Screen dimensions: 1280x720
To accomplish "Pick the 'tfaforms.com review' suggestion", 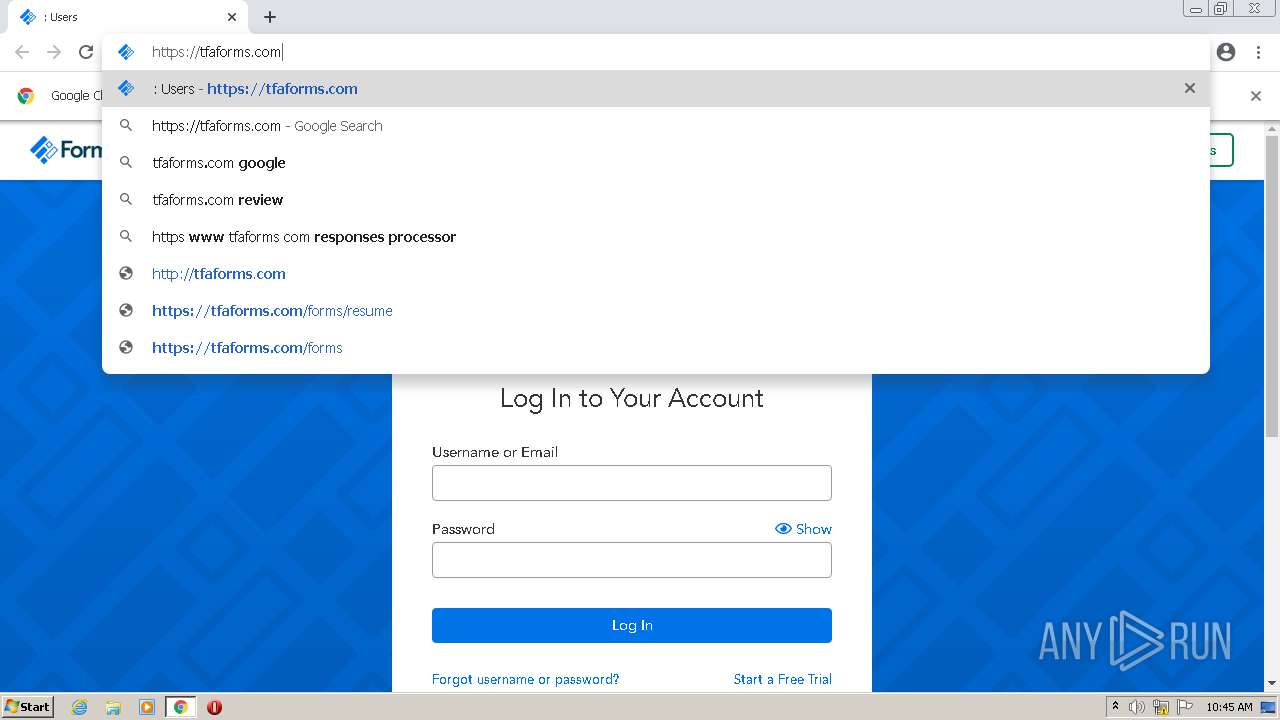I will (x=656, y=199).
